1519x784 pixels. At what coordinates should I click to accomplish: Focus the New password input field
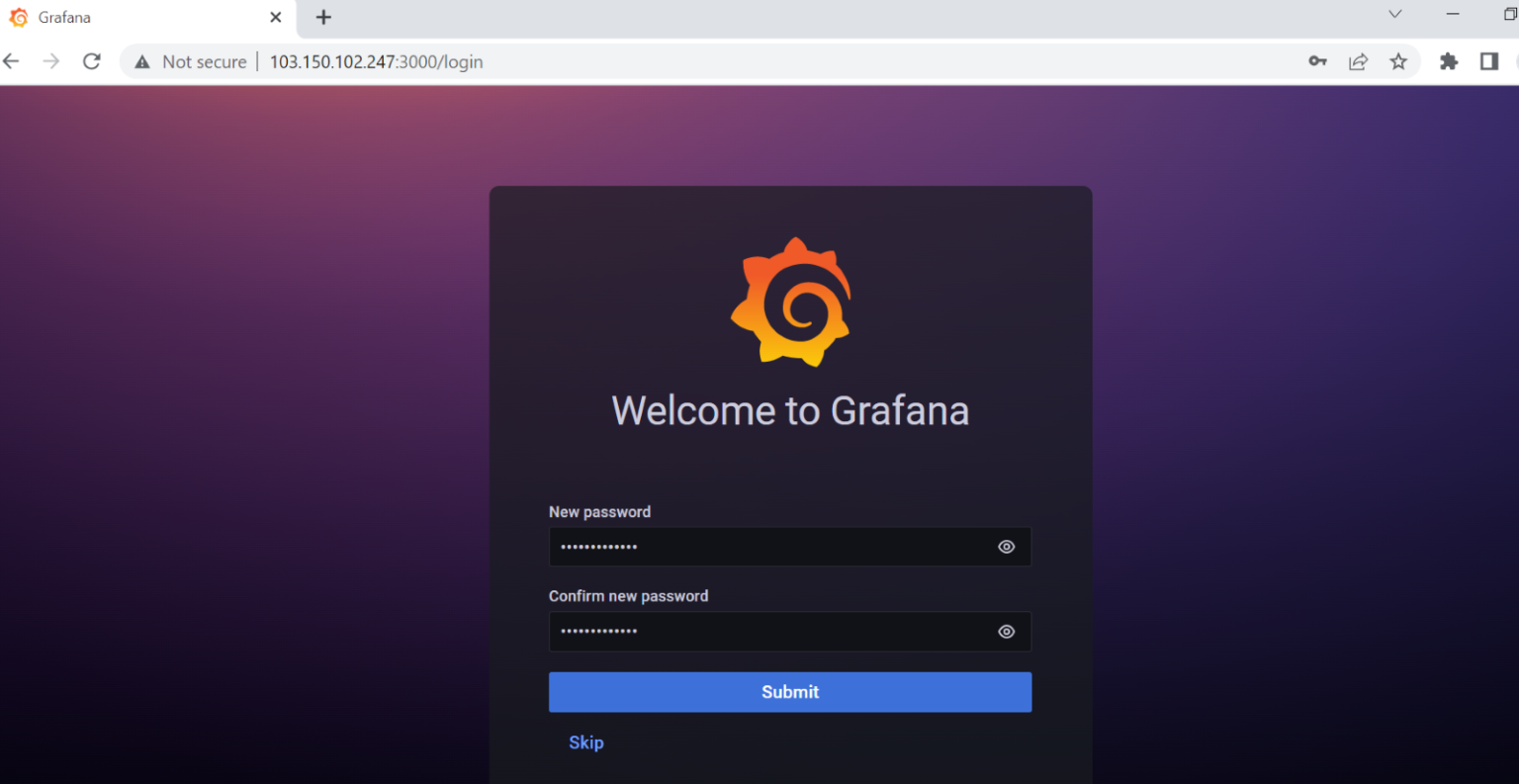pos(771,547)
